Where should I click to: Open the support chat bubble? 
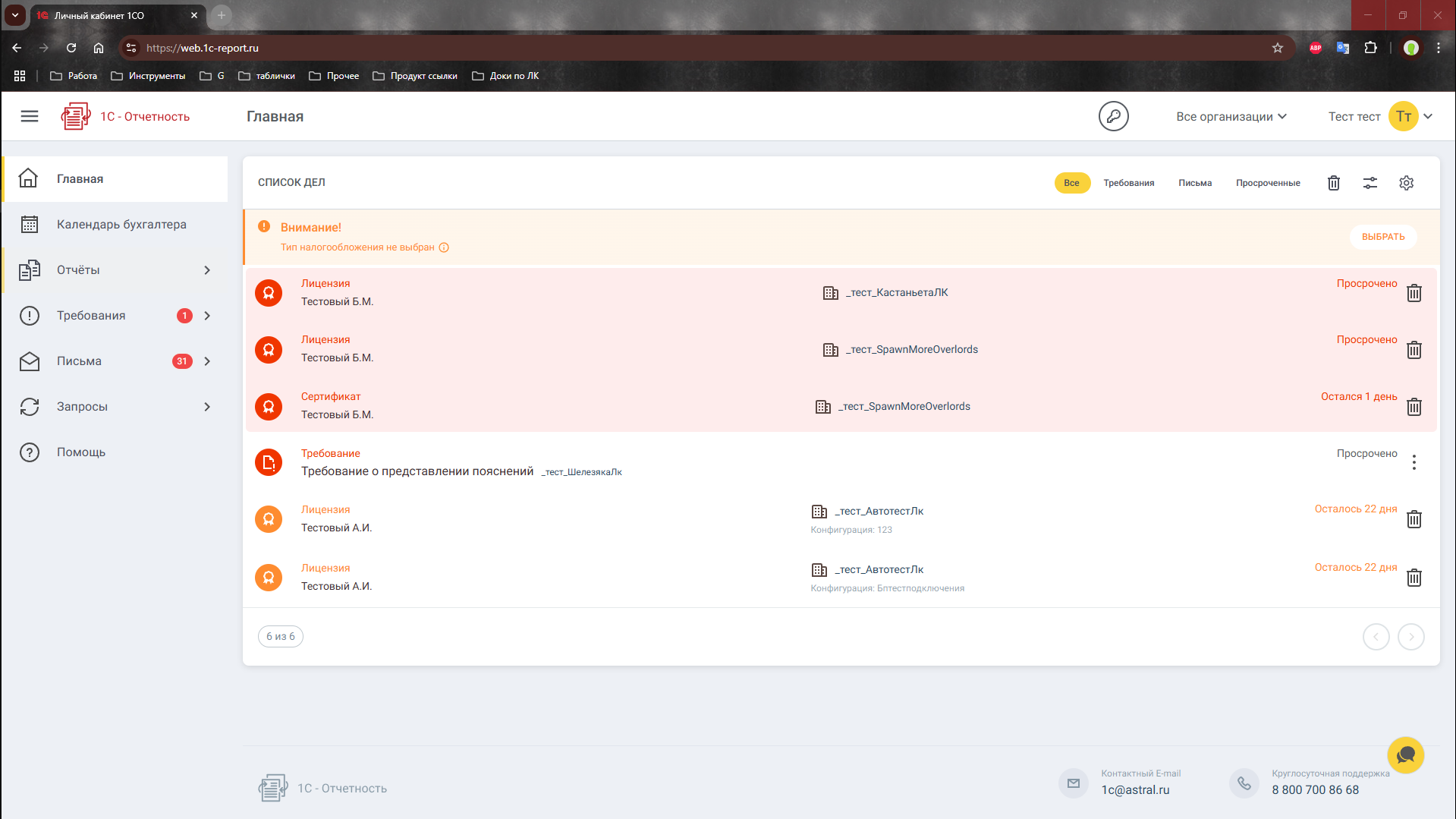(x=1405, y=755)
